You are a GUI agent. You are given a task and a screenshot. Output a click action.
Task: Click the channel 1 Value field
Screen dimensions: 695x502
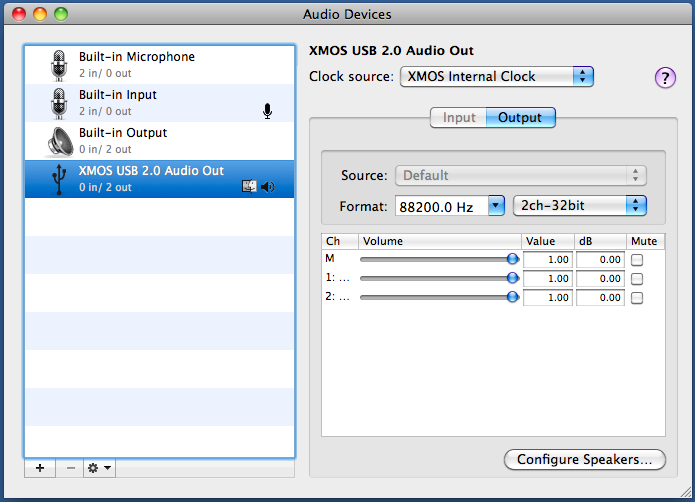pyautogui.click(x=548, y=279)
